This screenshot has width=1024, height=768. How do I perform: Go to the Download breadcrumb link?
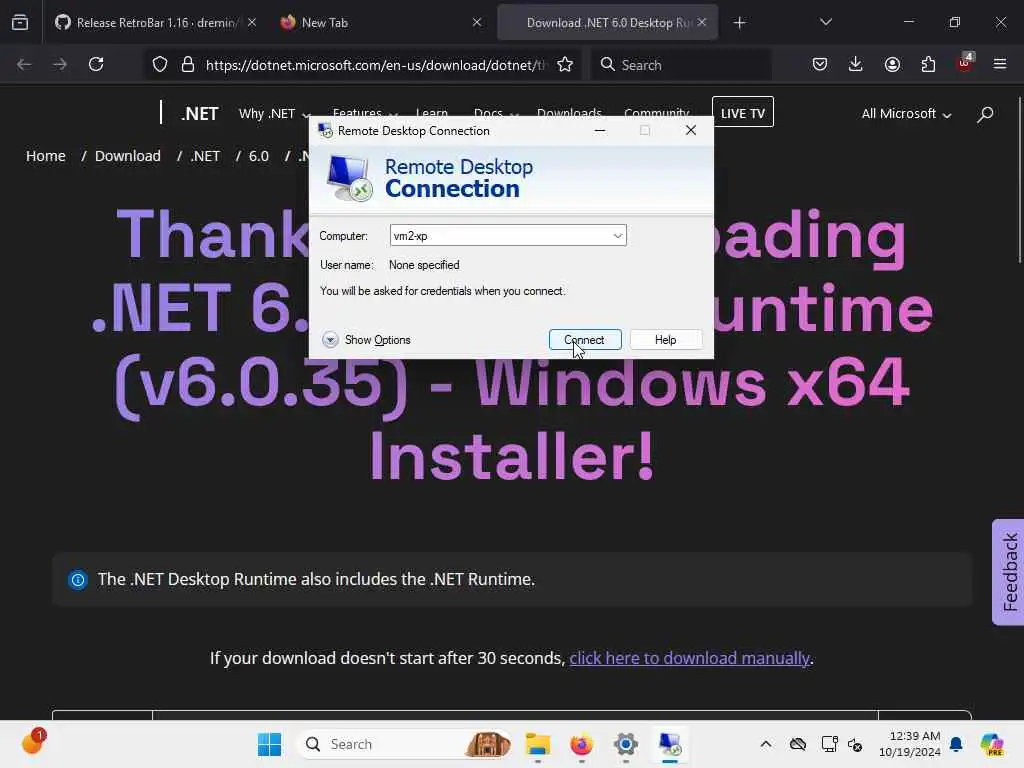127,156
